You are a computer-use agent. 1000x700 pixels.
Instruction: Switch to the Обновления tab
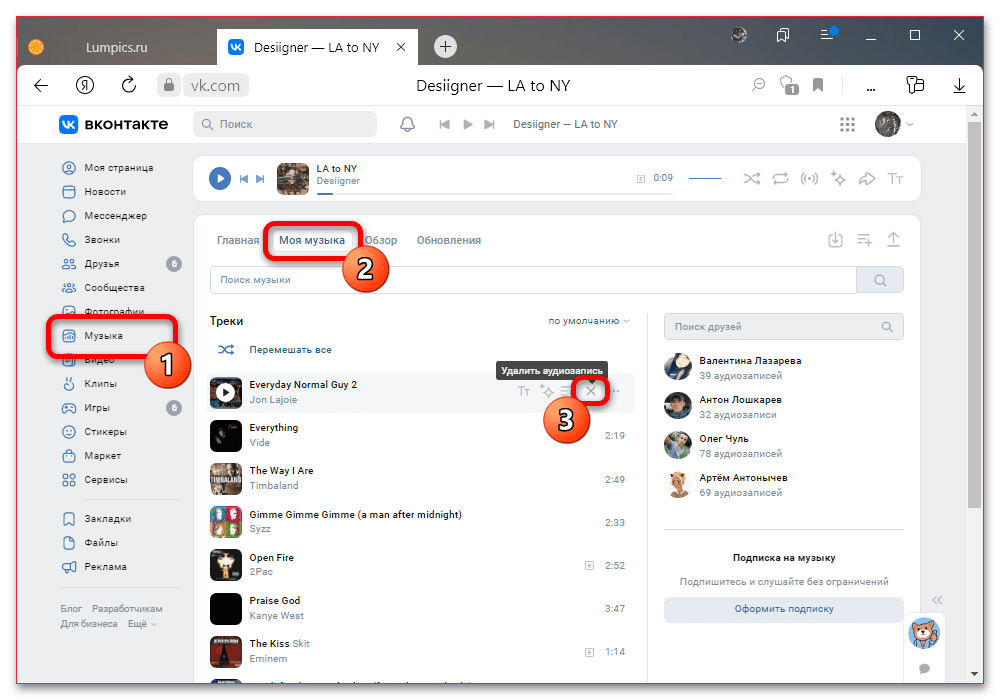coord(449,240)
